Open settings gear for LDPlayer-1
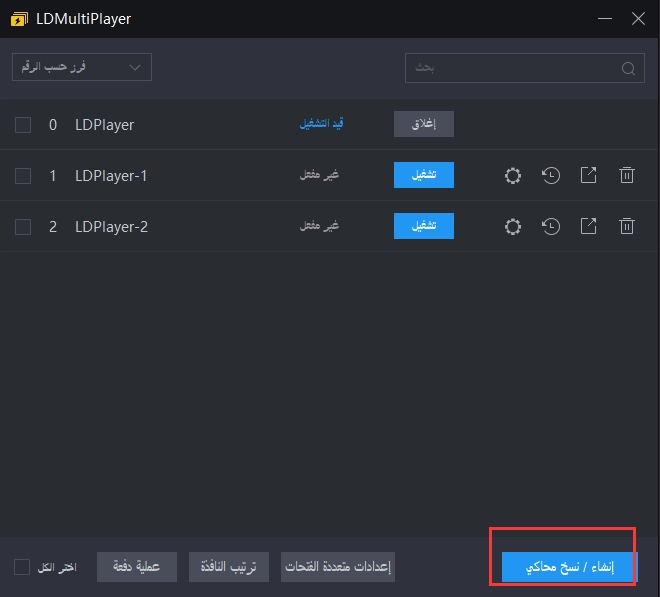660x597 pixels. point(513,176)
